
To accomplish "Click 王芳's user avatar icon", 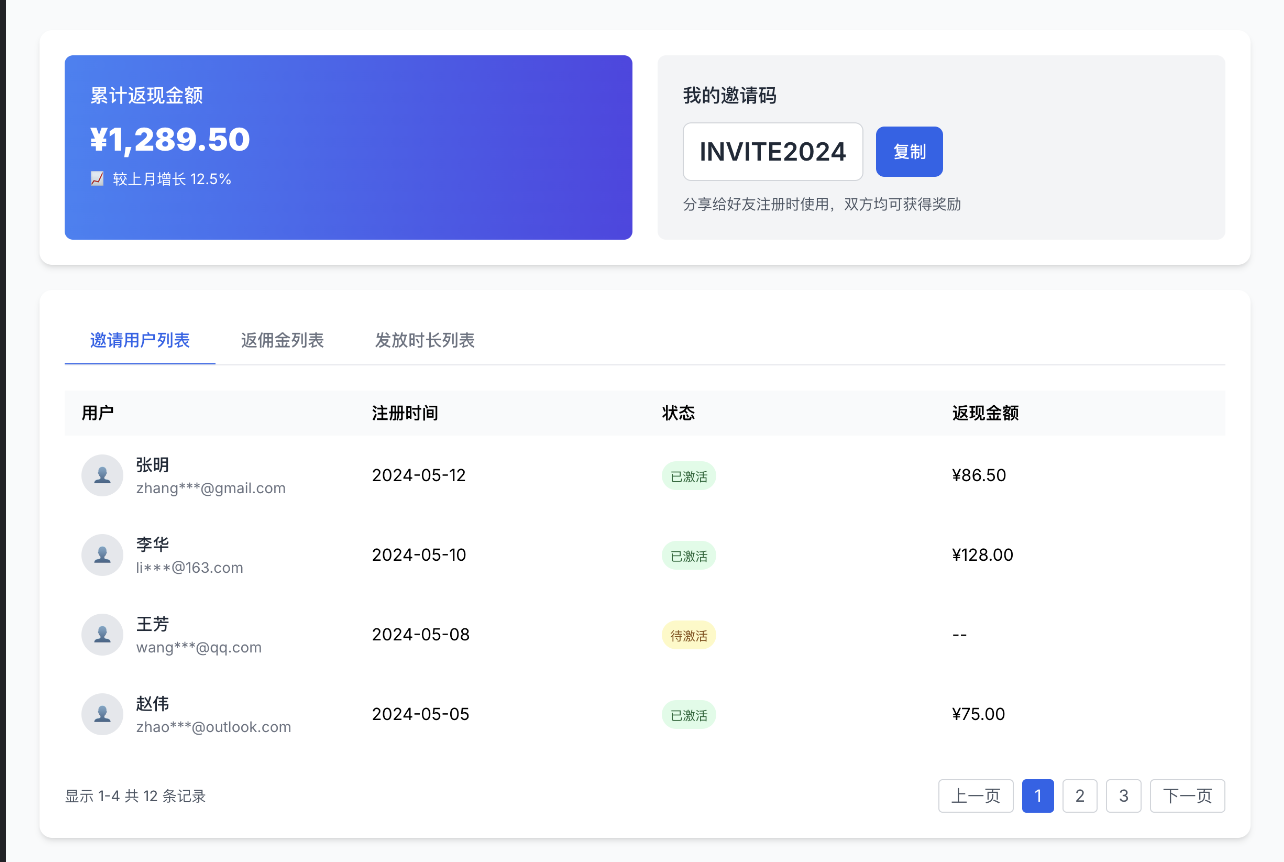I will click(x=102, y=634).
